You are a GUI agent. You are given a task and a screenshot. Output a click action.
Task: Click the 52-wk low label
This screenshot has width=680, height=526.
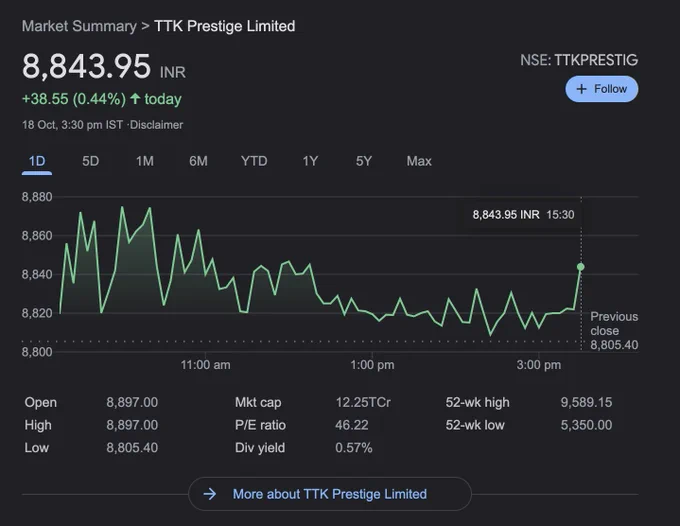pos(475,425)
